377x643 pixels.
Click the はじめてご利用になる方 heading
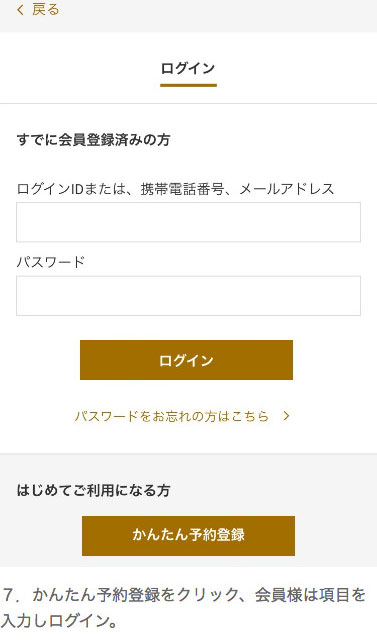point(93,490)
